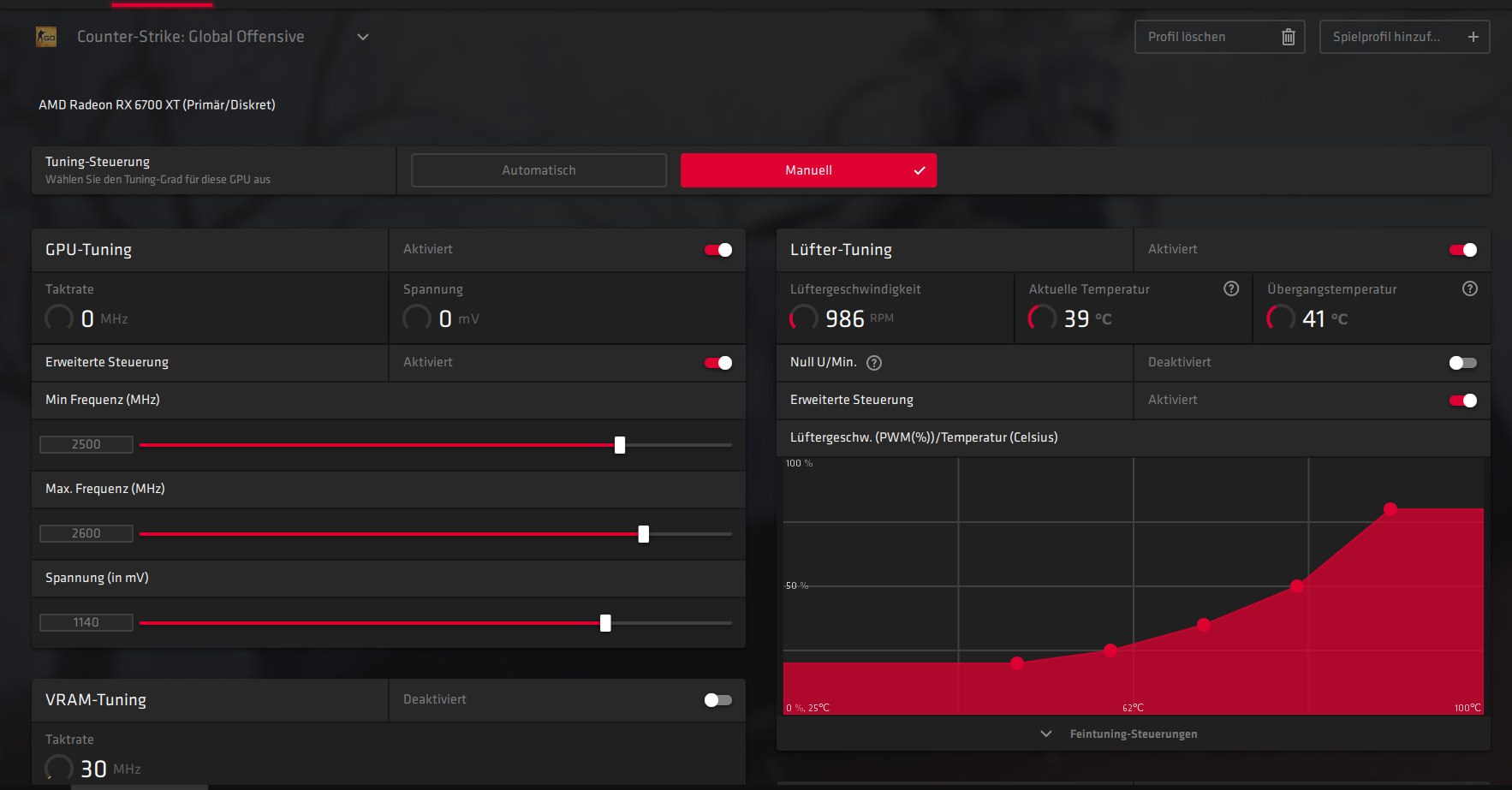Click checkmark on the Manuell button

point(920,170)
